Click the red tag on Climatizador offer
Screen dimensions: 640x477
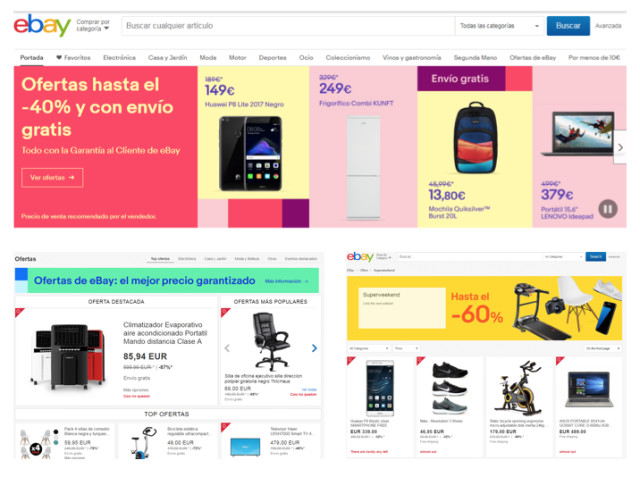[20, 313]
